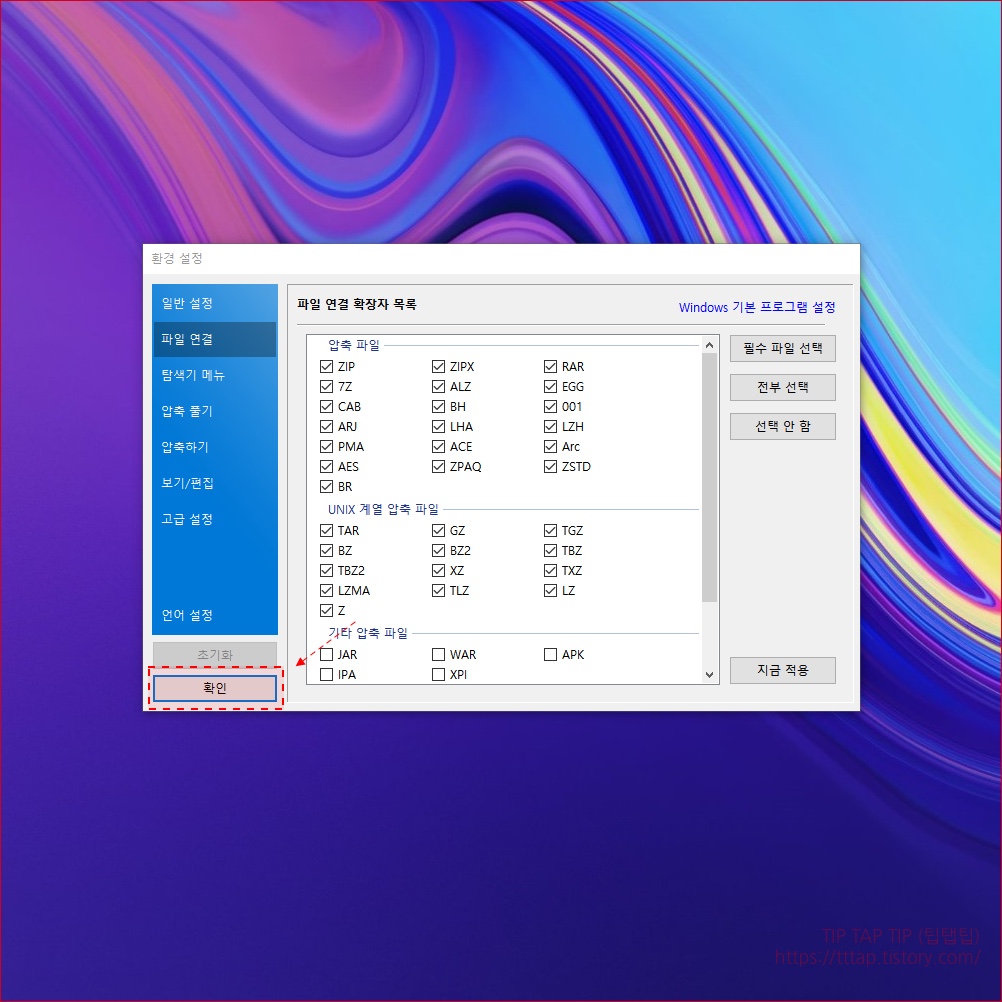Toggle the ACE checkbox

pyautogui.click(x=438, y=447)
